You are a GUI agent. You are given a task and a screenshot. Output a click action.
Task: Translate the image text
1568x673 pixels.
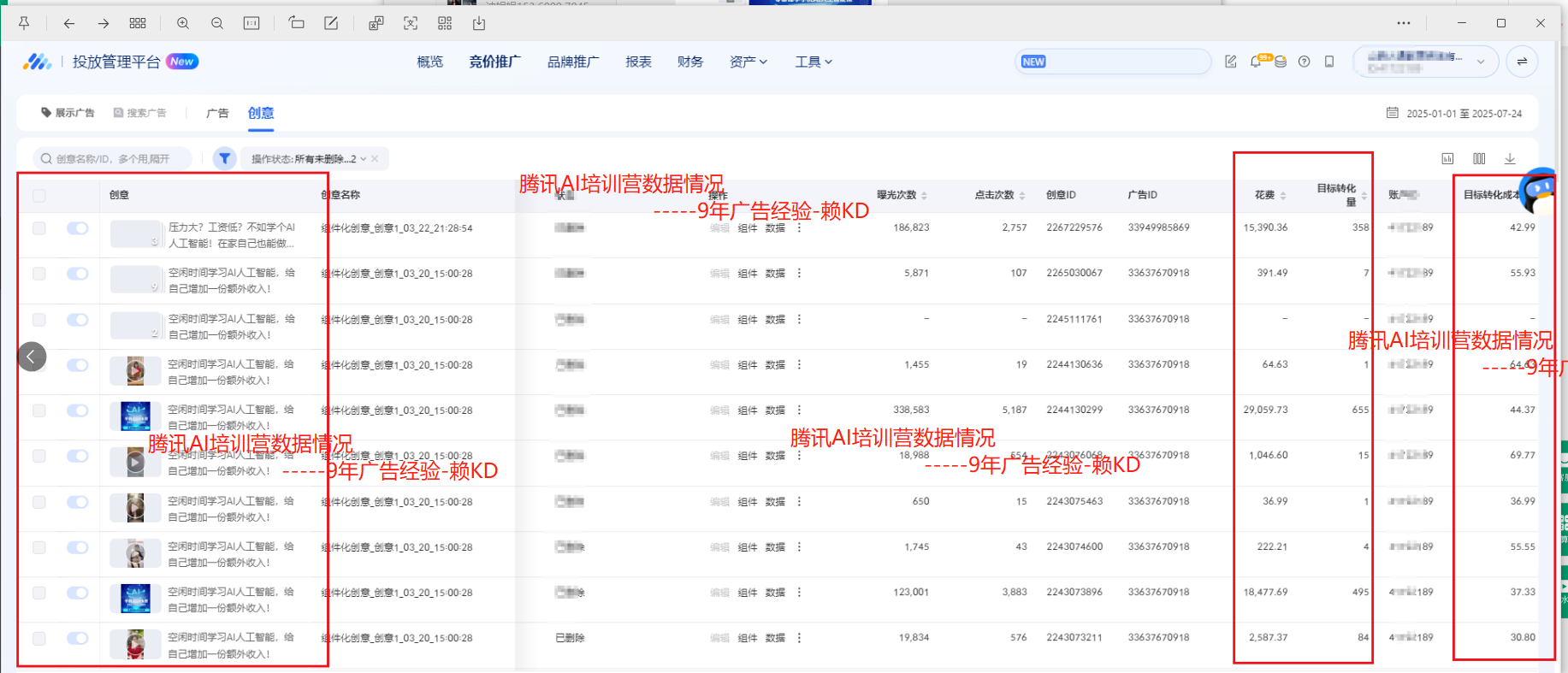coord(376,23)
